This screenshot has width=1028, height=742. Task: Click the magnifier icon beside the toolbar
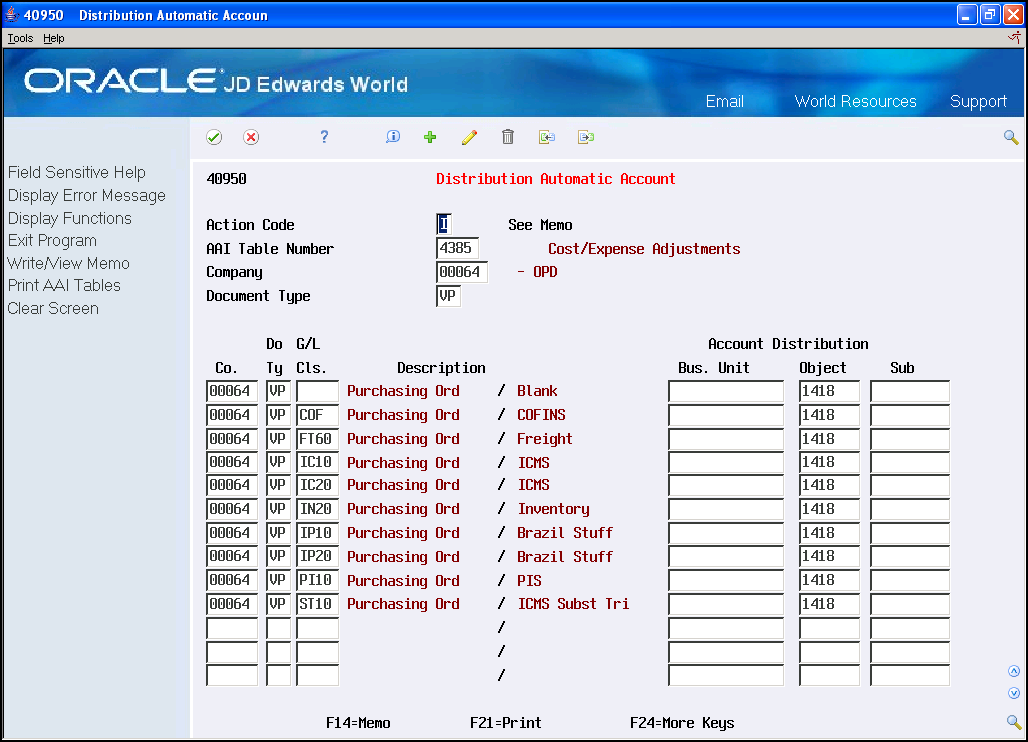[x=1011, y=137]
